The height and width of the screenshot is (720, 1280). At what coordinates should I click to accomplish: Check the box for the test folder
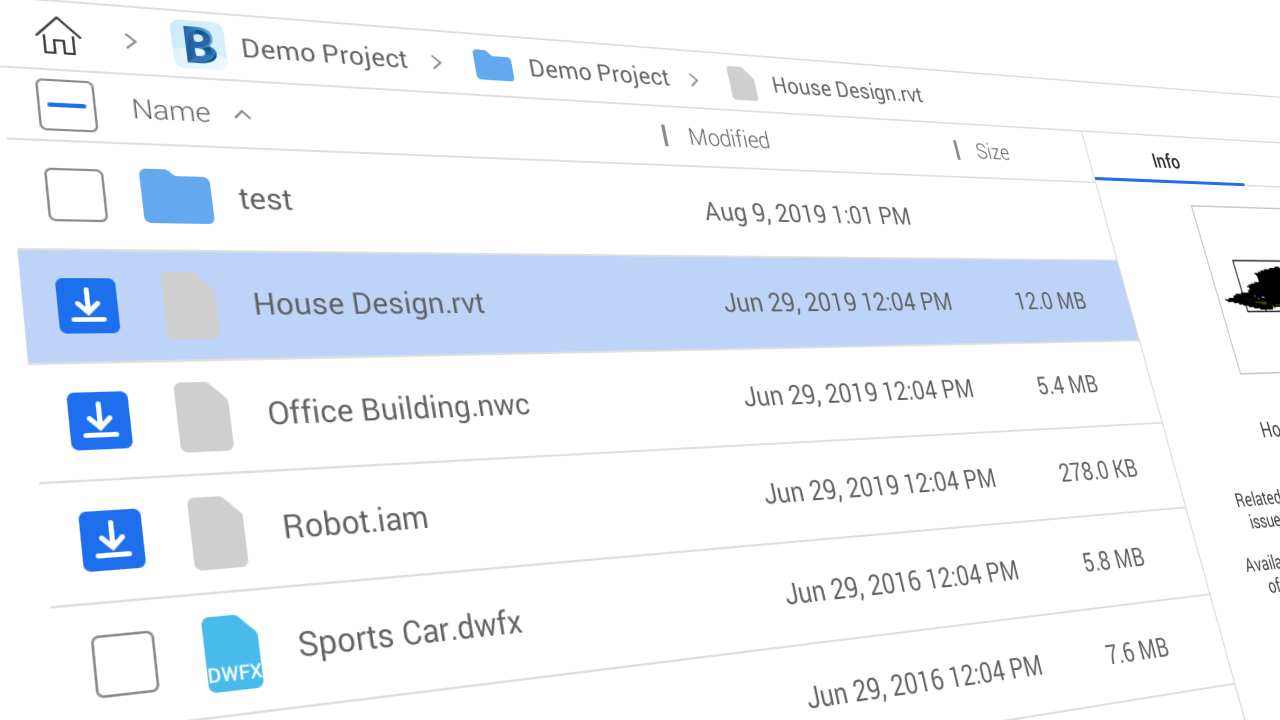pyautogui.click(x=76, y=195)
